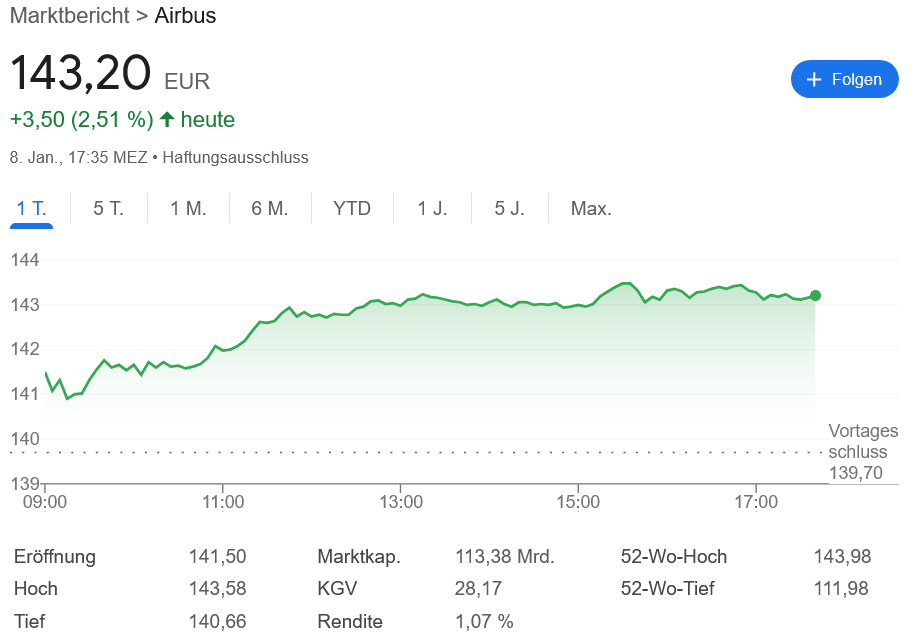Click the plus icon in Folgen
Viewport: 913px width, 632px height.
tap(813, 79)
